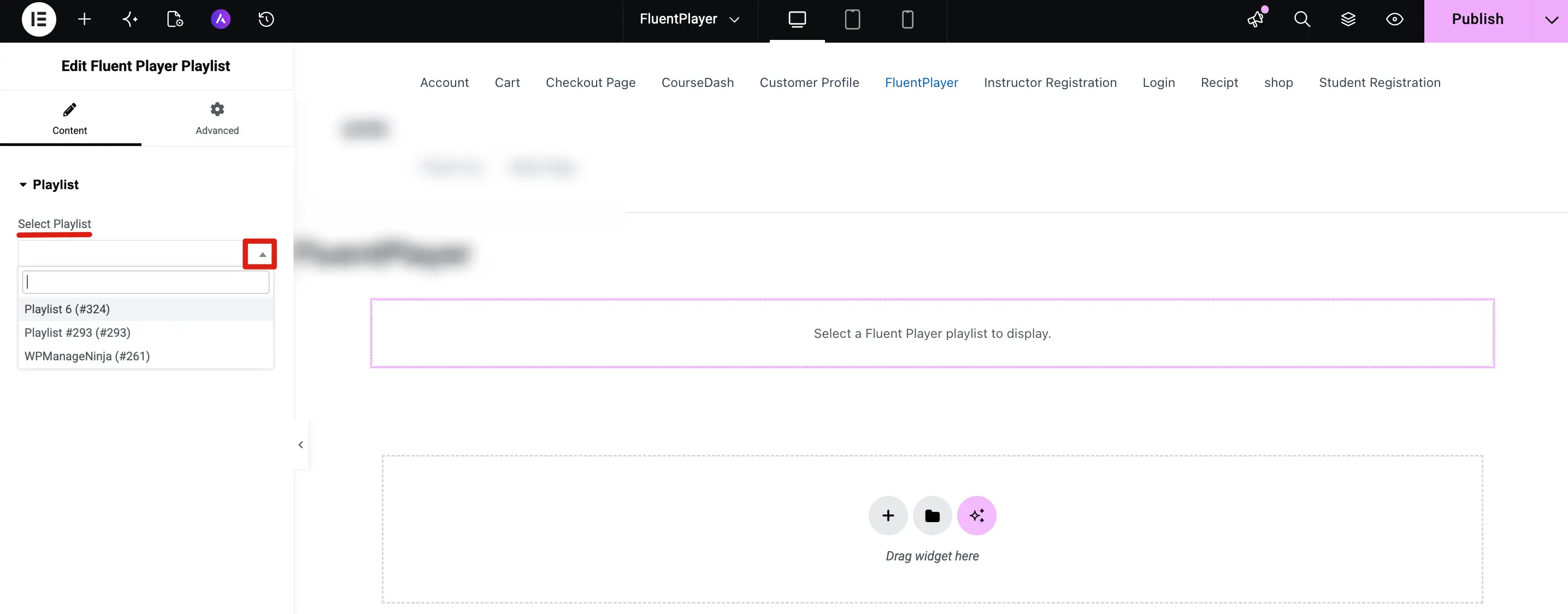Choose Playlist #293 (#293) option
The height and width of the screenshot is (614, 1568).
(x=146, y=332)
